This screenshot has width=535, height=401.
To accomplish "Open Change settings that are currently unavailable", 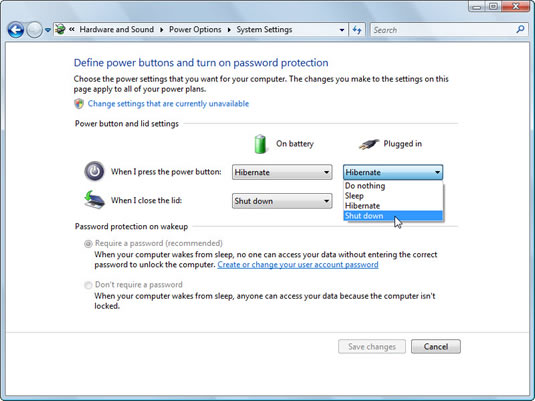I will click(168, 103).
